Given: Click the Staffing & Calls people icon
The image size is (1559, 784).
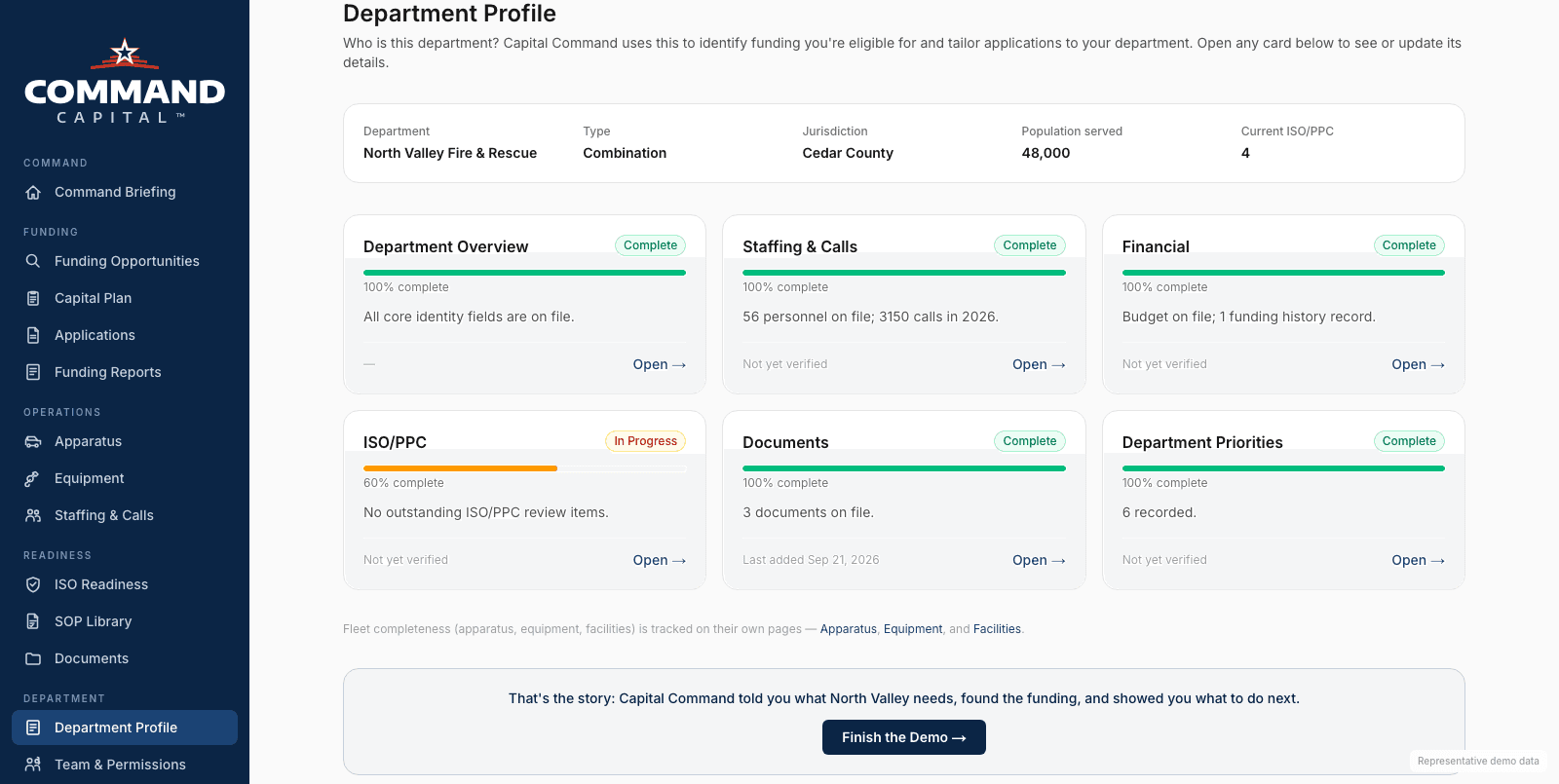Looking at the screenshot, I should click(x=33, y=515).
